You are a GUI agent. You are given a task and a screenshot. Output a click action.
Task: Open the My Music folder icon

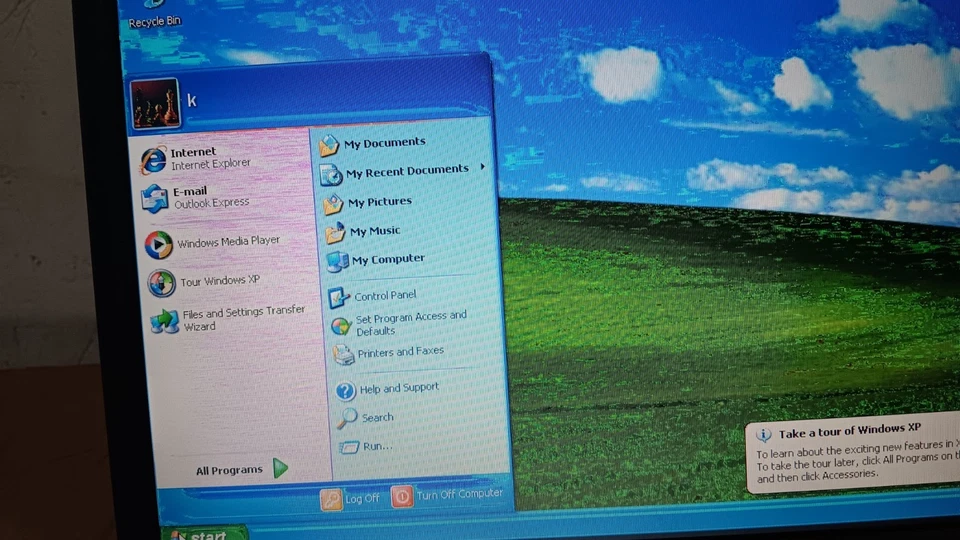click(x=336, y=233)
